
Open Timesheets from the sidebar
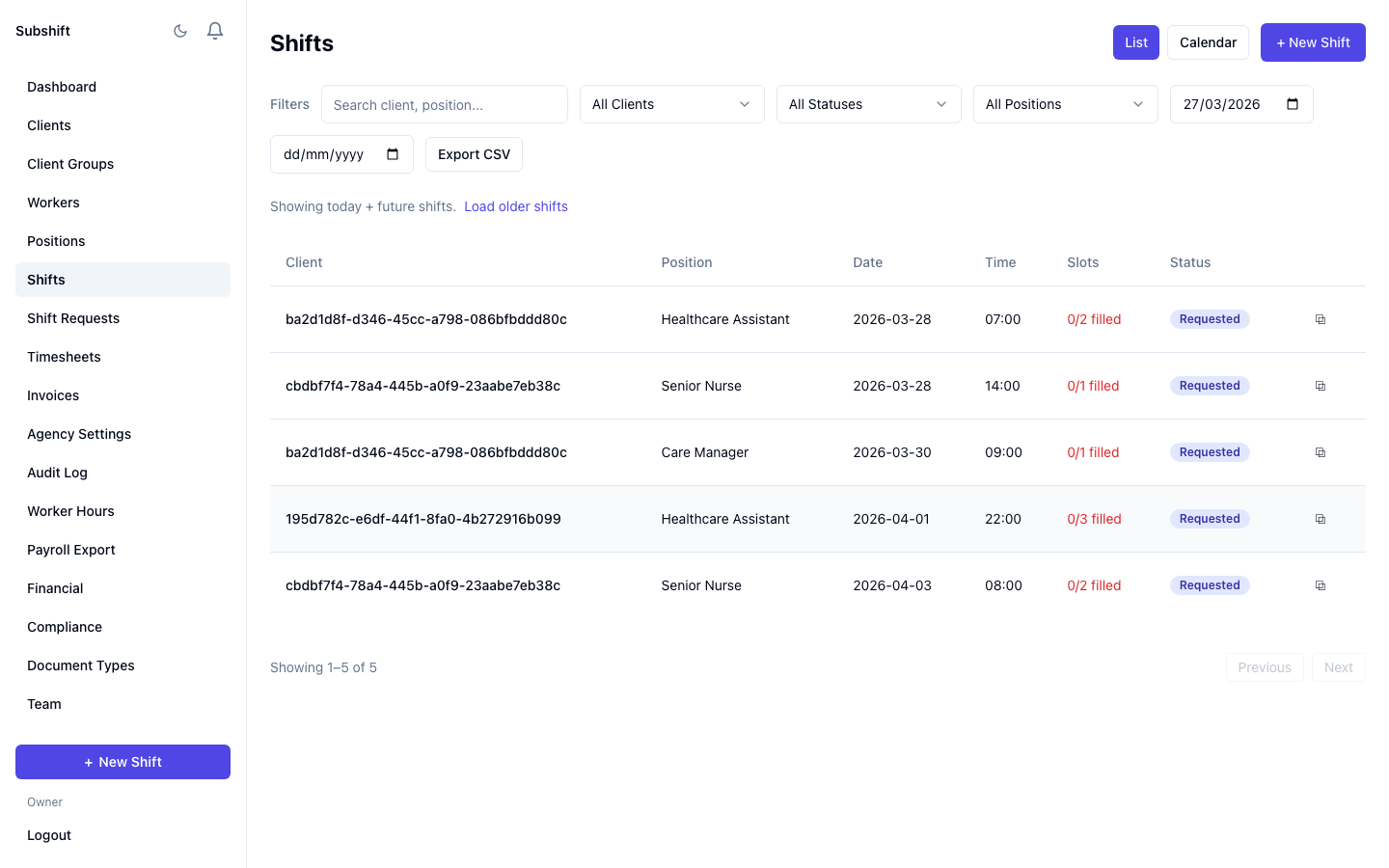coord(64,356)
